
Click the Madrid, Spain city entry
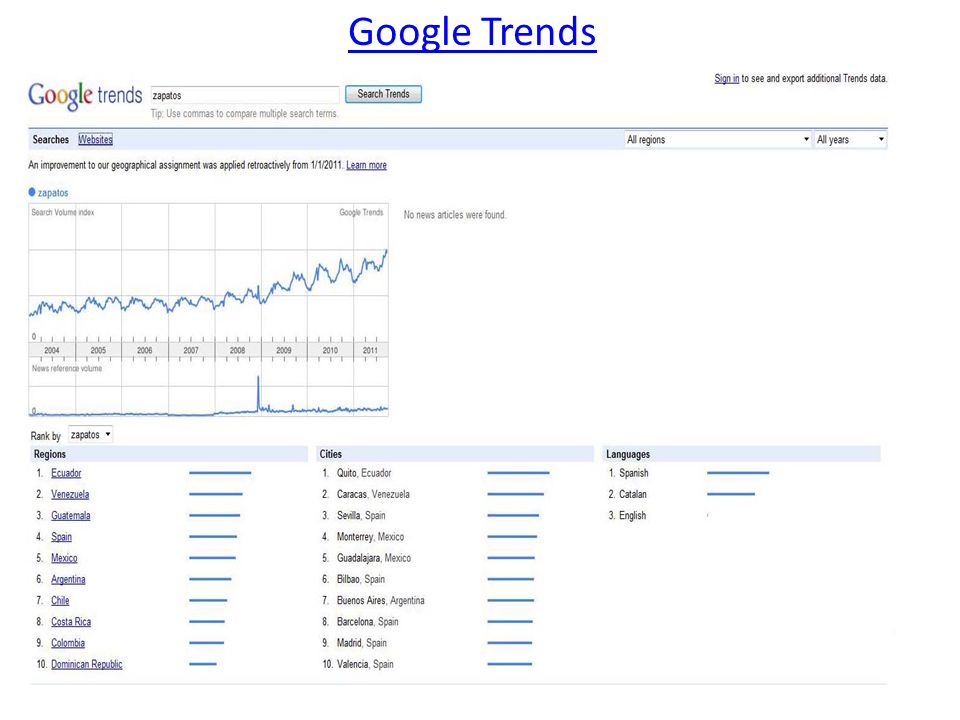[362, 643]
